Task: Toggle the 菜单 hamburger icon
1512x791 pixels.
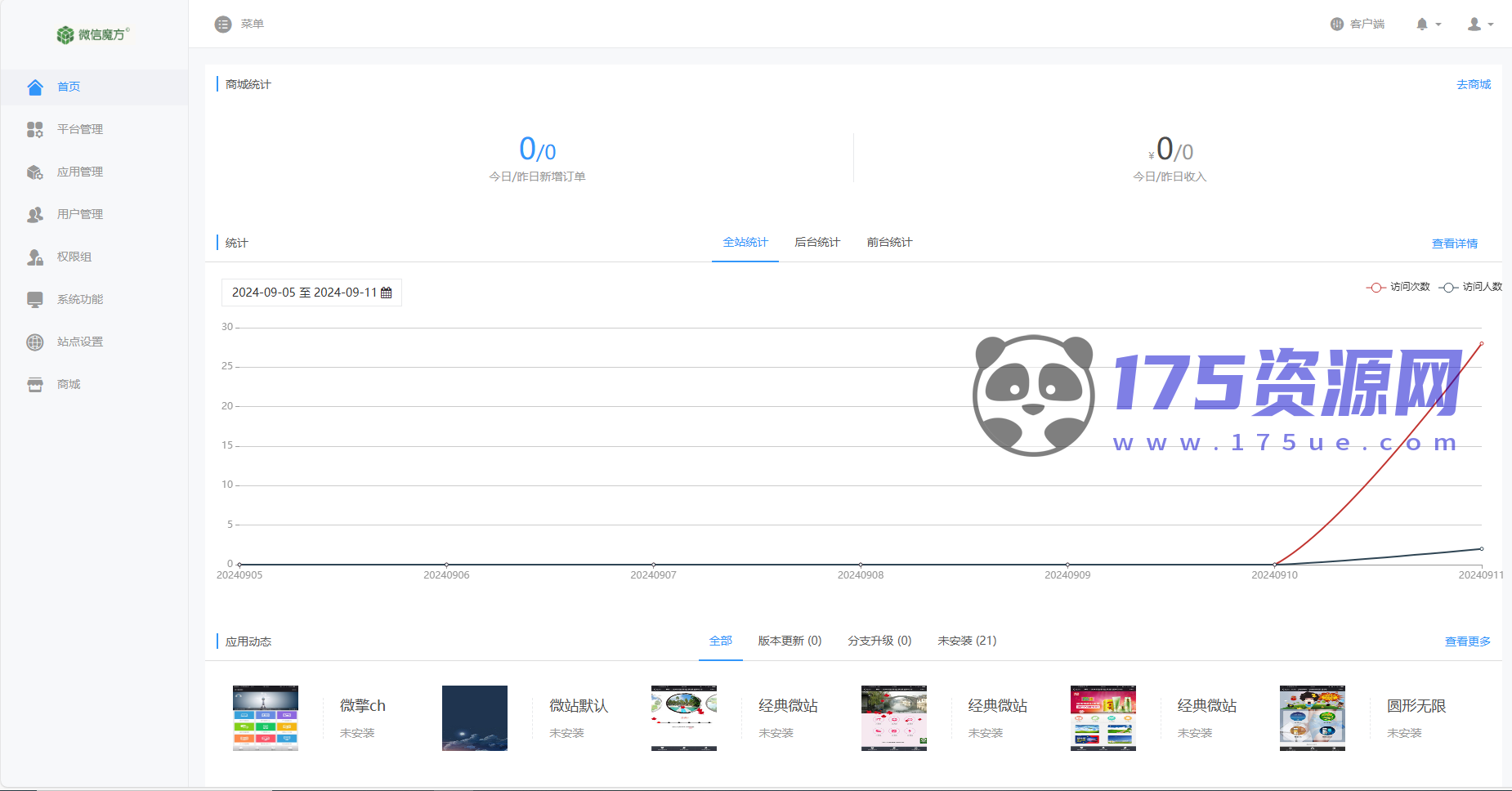Action: 223,25
